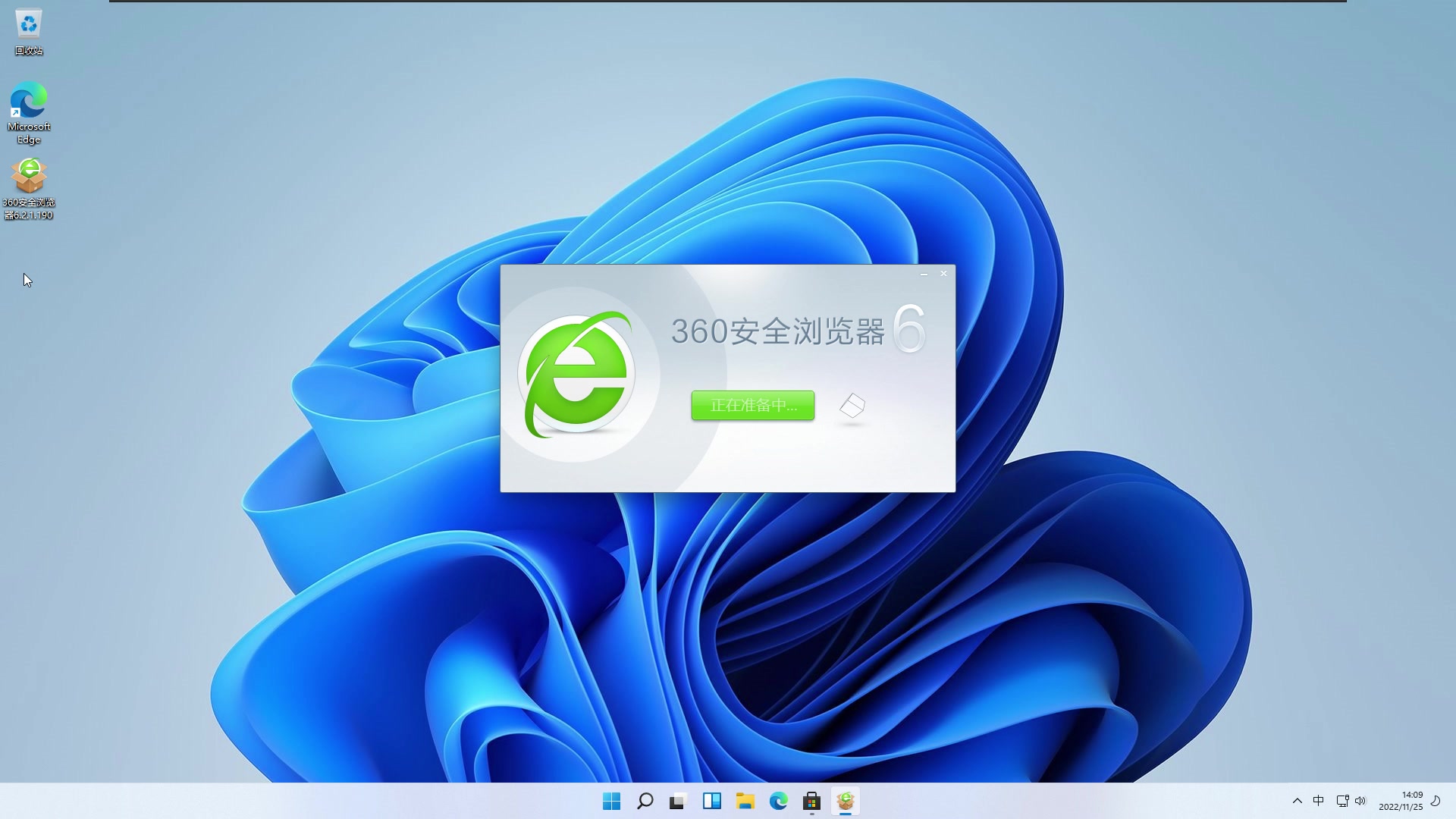Open the network status flyout
This screenshot has height=819, width=1456.
1342,801
